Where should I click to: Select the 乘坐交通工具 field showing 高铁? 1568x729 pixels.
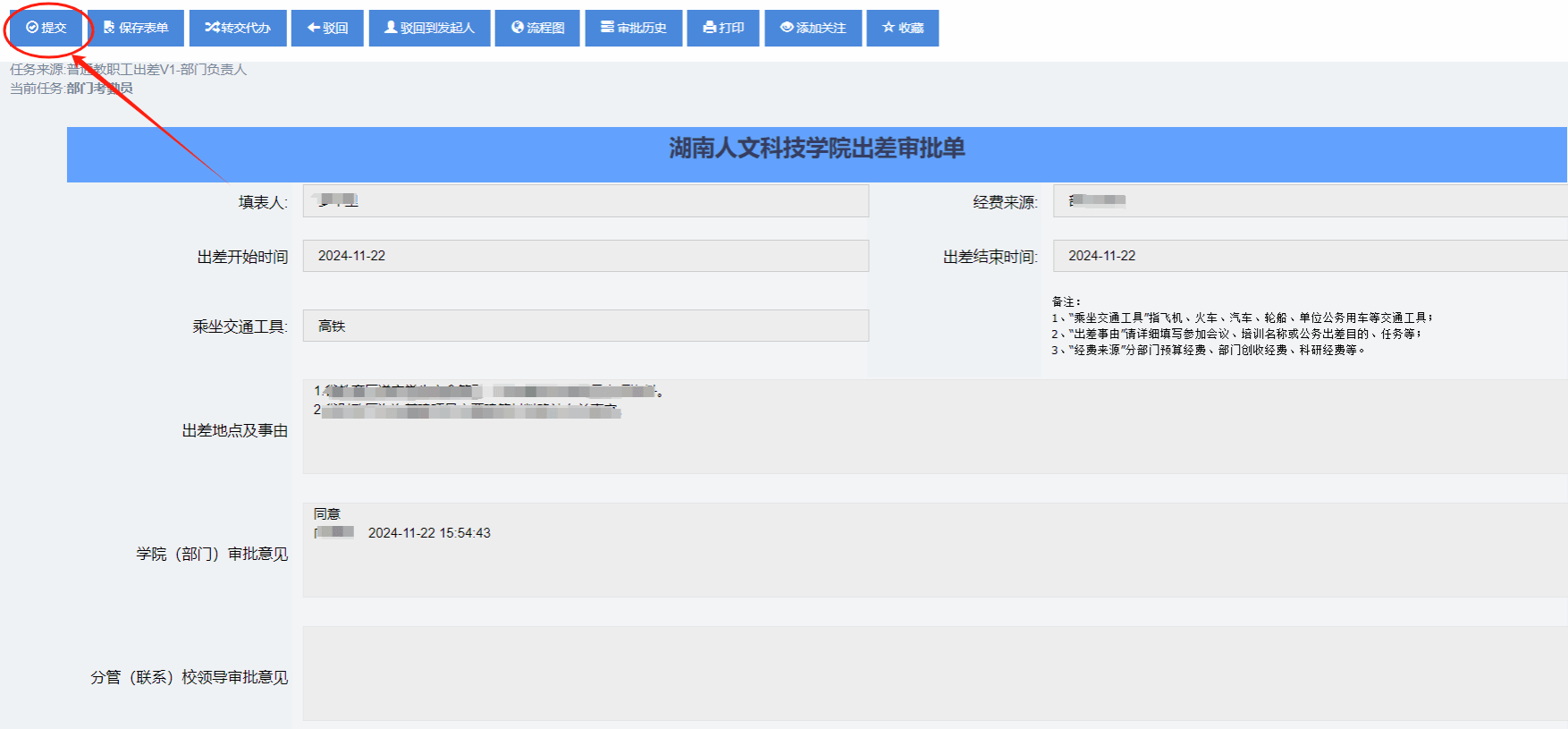pyautogui.click(x=586, y=326)
